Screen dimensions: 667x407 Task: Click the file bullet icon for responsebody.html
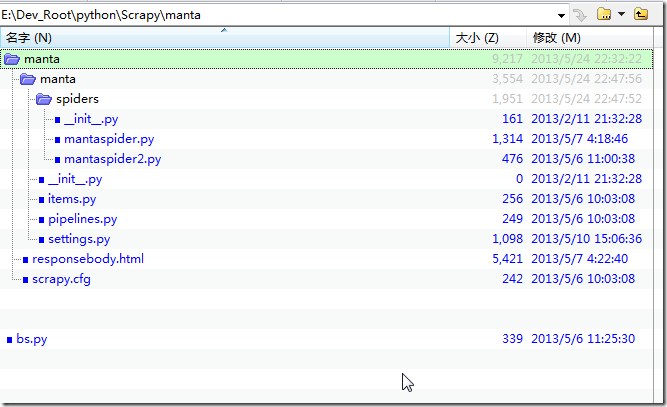point(26,260)
